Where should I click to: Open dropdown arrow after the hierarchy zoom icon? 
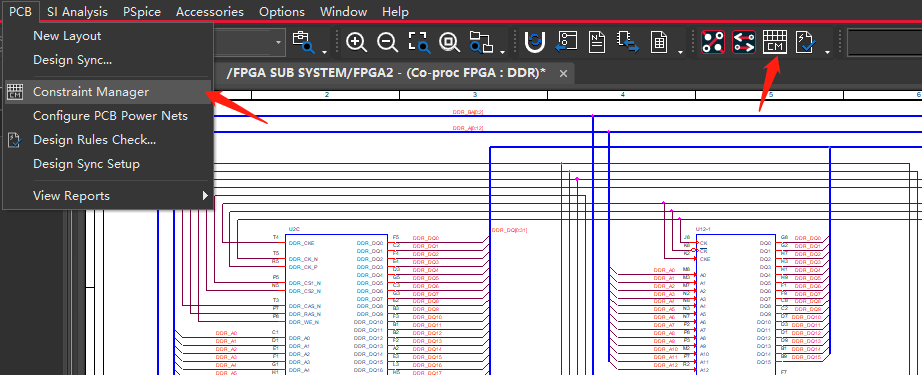(x=503, y=52)
